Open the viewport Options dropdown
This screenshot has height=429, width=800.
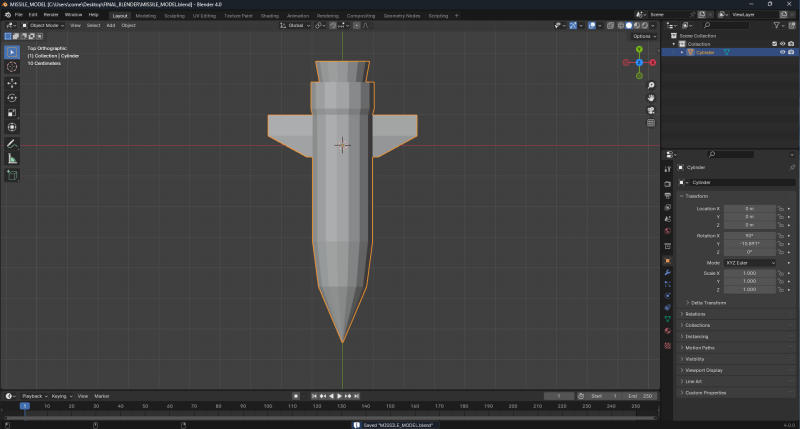644,36
